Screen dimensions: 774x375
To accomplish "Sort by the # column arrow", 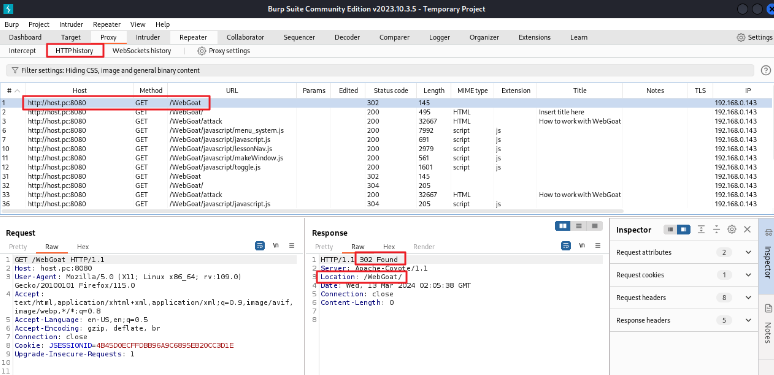I will click(18, 91).
